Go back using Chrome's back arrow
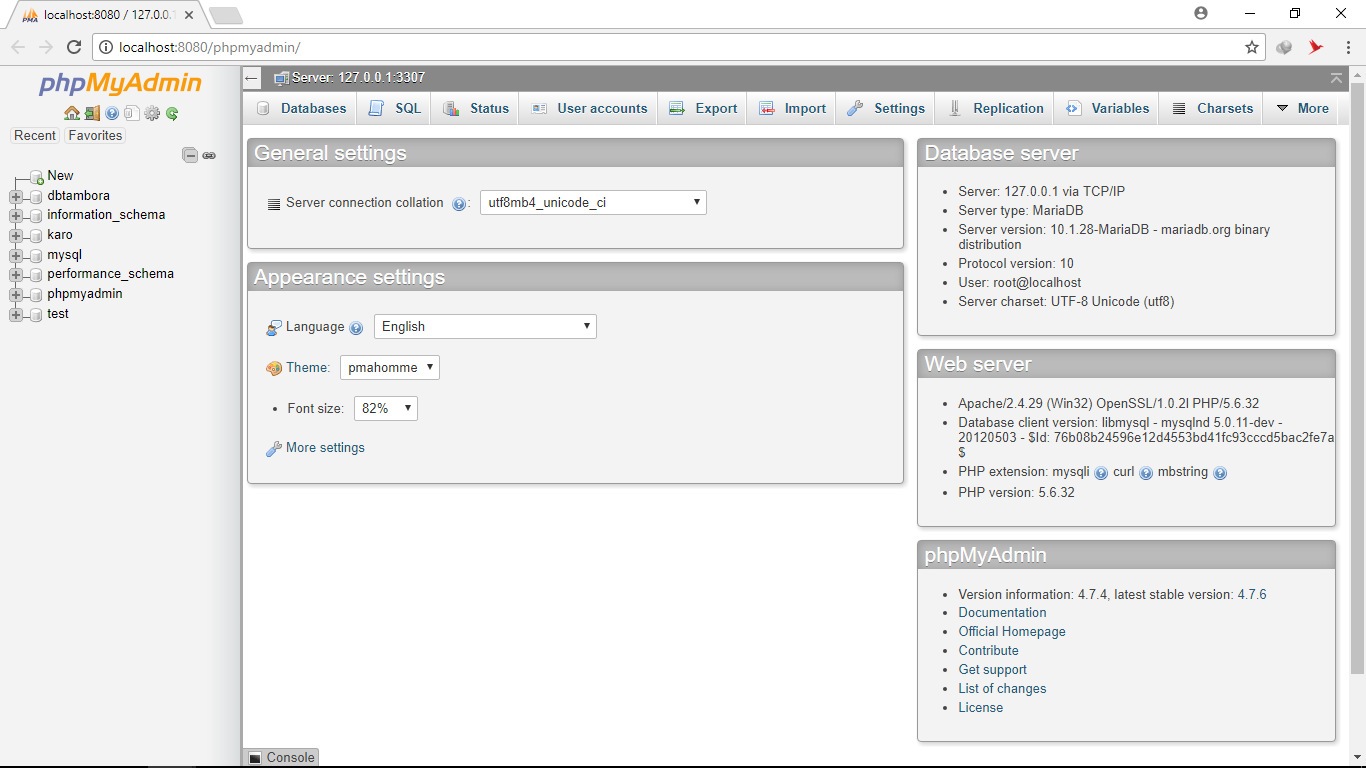 point(18,47)
